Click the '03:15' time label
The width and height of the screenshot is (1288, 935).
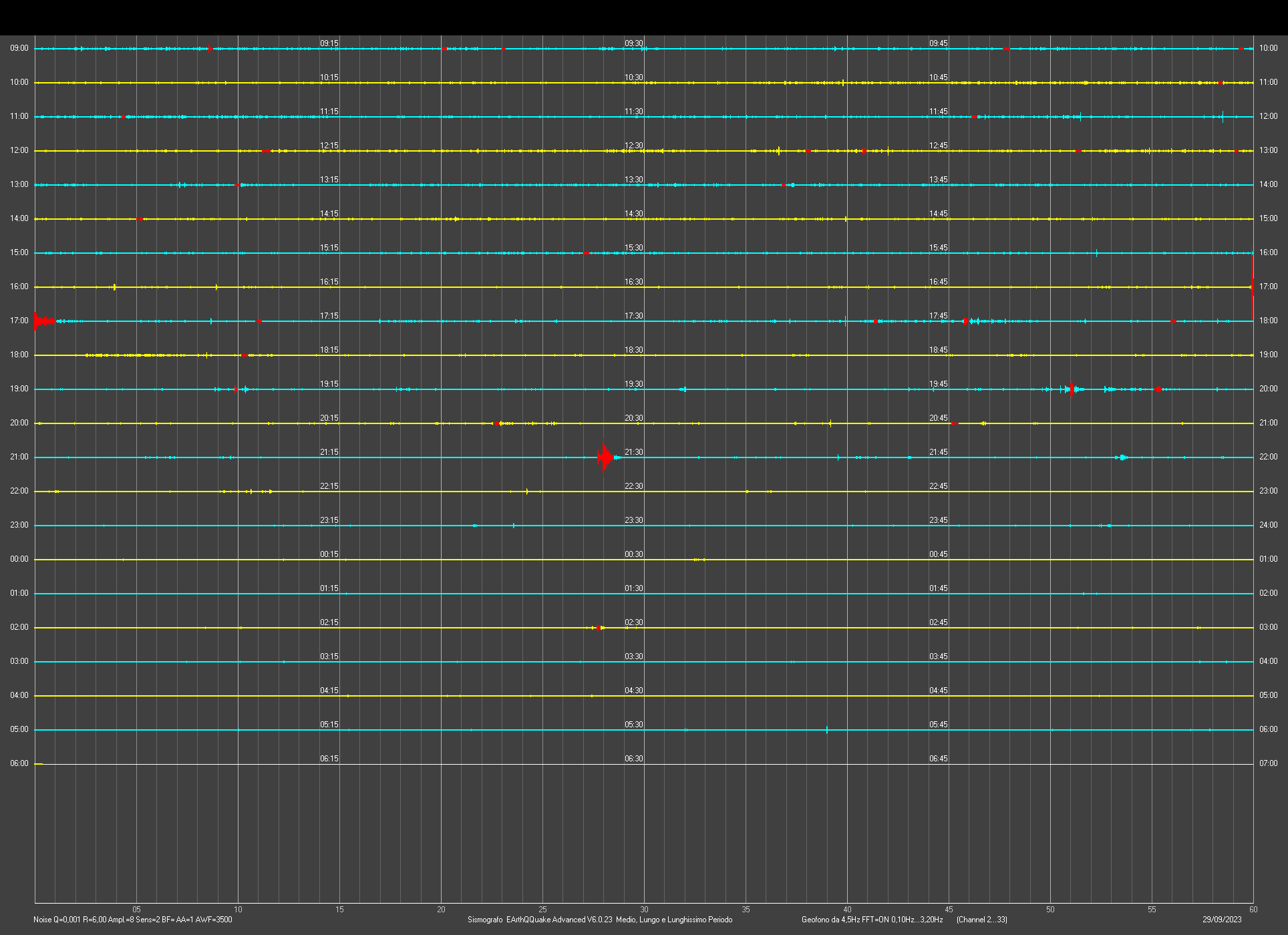coord(329,657)
